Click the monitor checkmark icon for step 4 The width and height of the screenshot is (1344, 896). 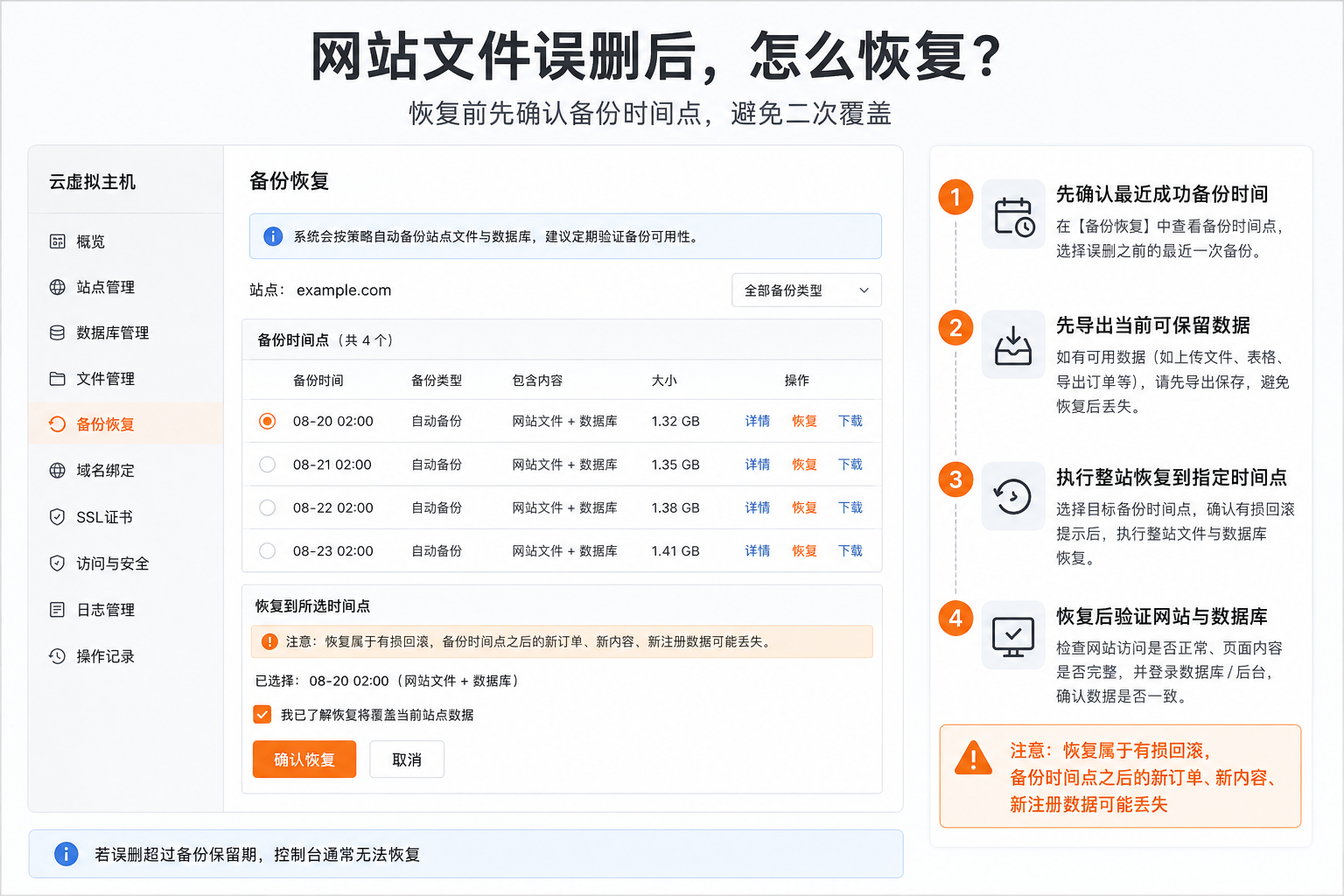pos(1013,636)
